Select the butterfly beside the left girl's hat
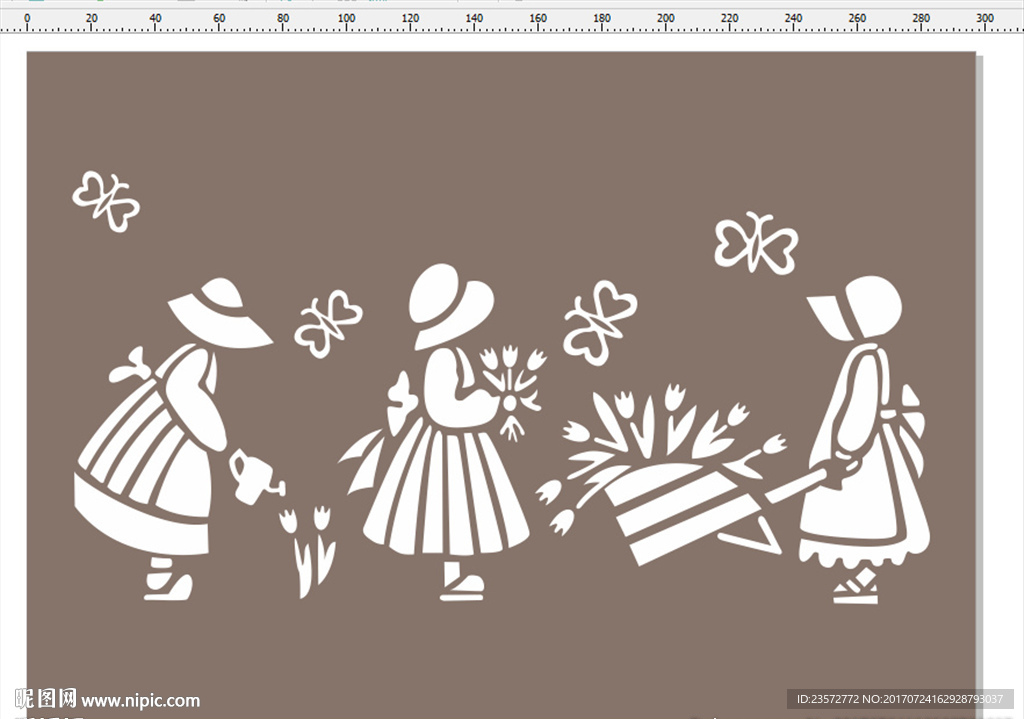 click(x=326, y=323)
